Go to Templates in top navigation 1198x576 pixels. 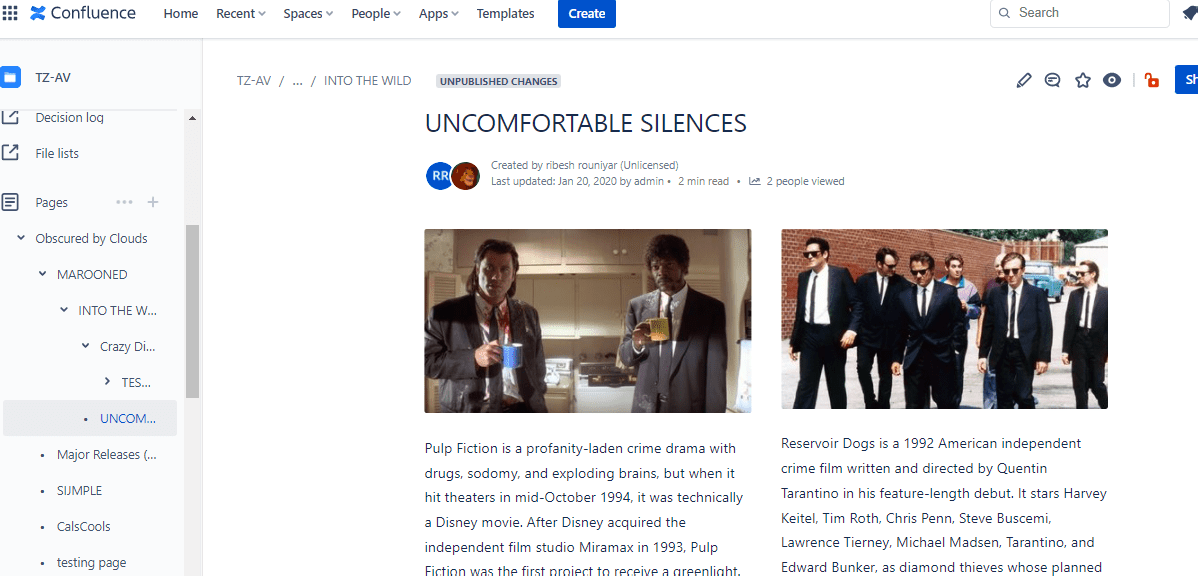[505, 13]
